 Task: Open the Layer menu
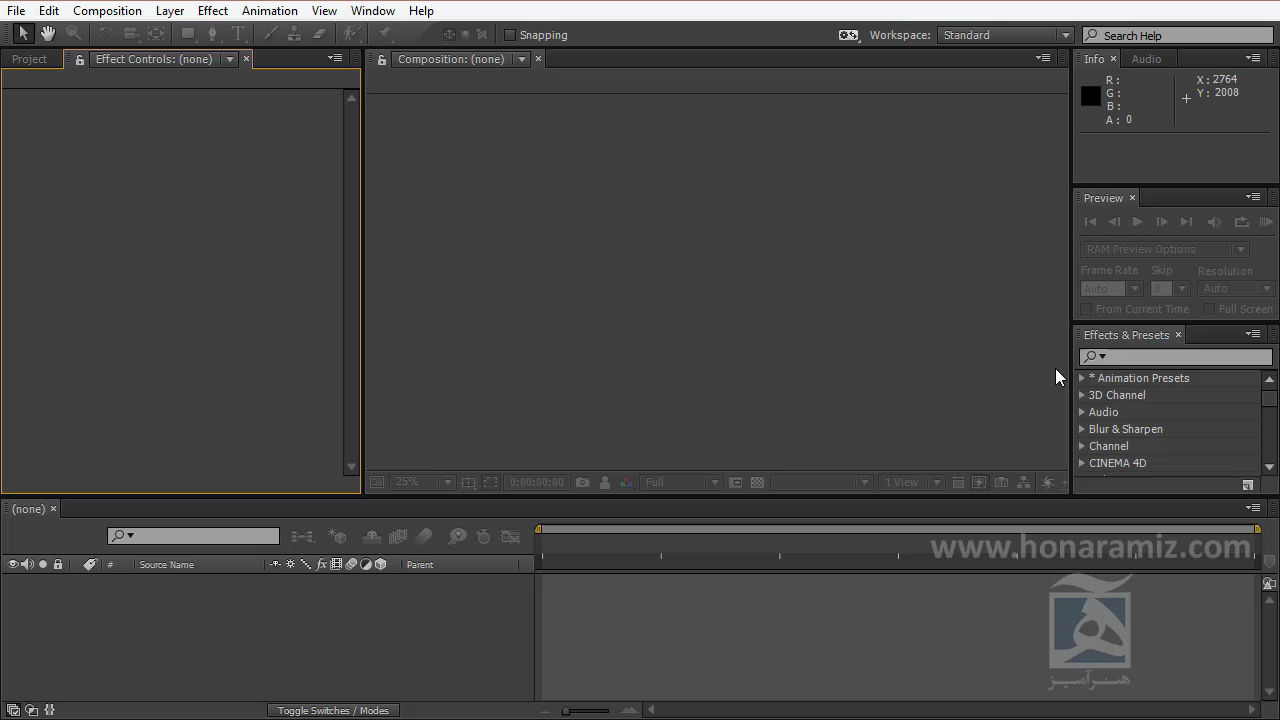point(170,10)
